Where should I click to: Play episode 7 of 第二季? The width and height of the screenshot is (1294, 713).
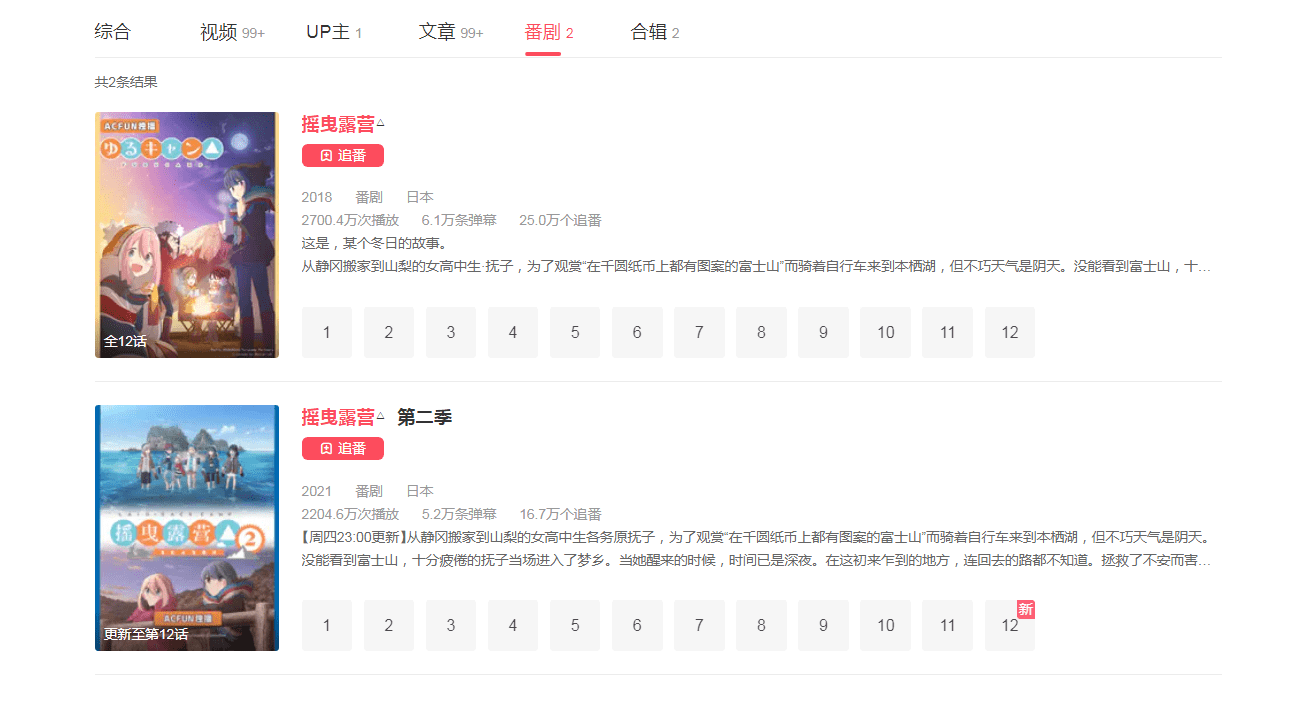tap(699, 625)
